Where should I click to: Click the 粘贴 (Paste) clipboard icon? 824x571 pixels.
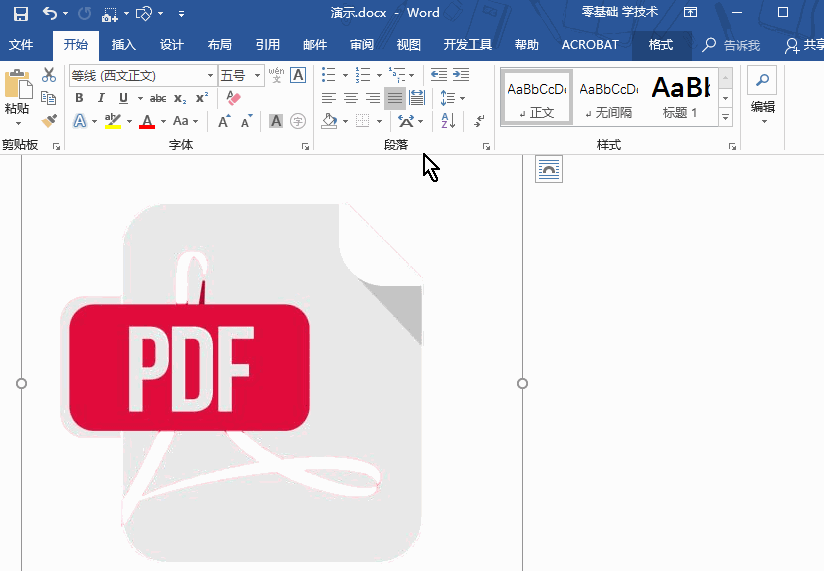click(x=18, y=85)
